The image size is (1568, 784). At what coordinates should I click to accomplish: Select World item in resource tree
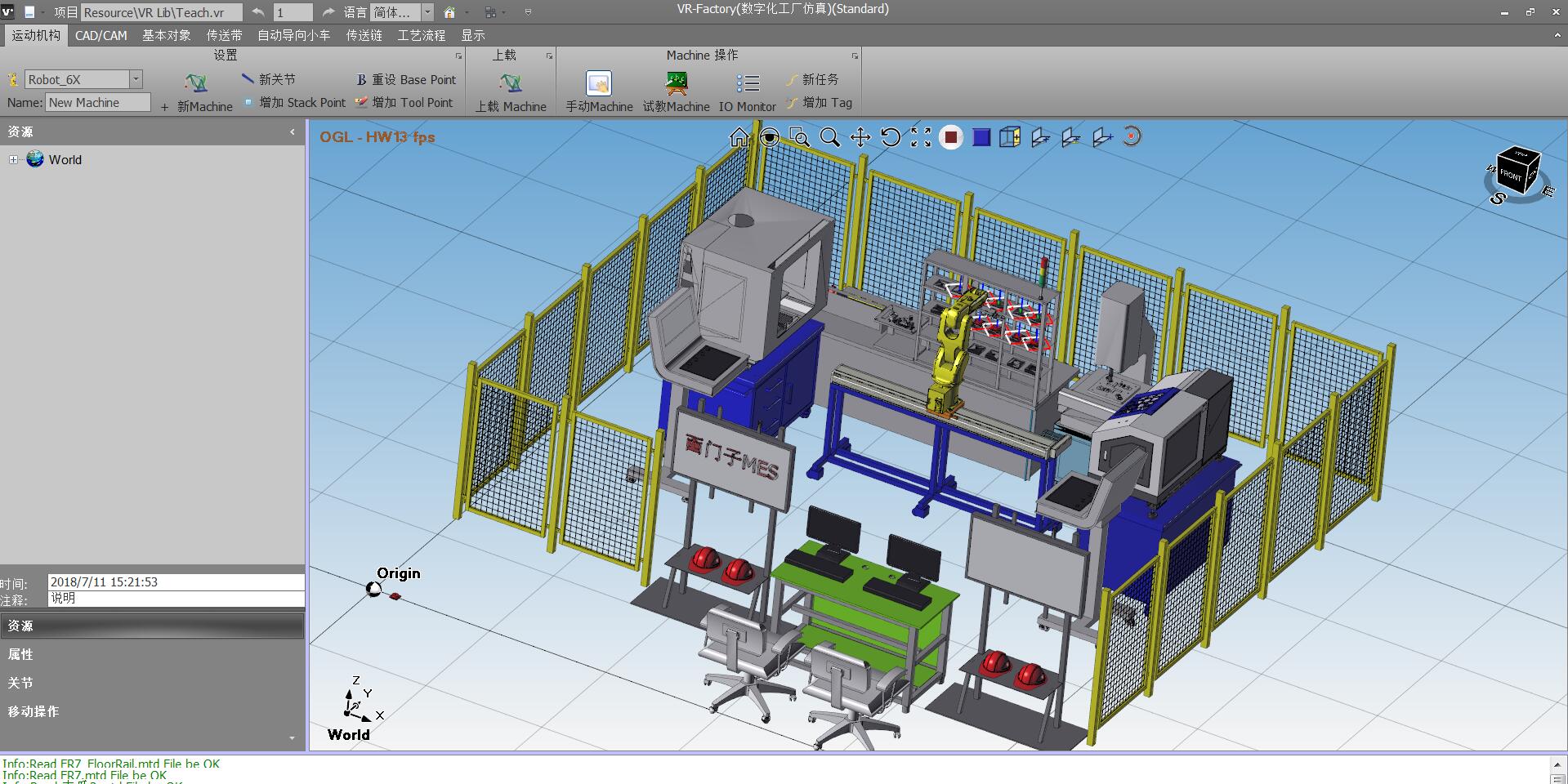coord(65,159)
